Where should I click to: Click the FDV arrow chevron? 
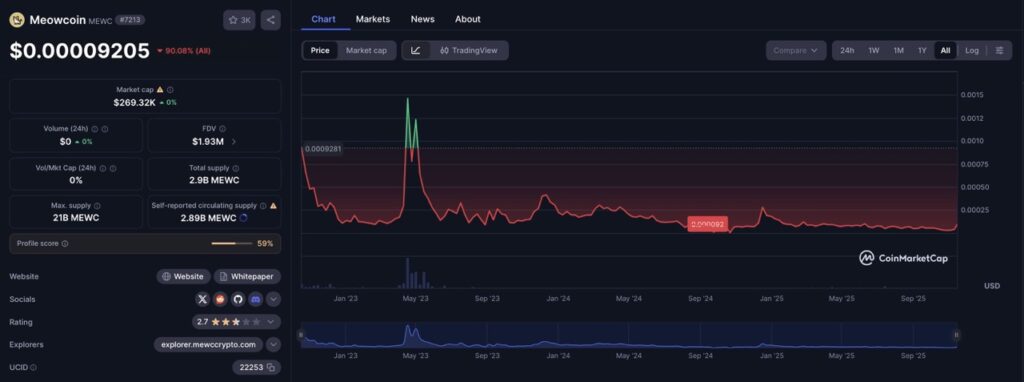coord(234,141)
